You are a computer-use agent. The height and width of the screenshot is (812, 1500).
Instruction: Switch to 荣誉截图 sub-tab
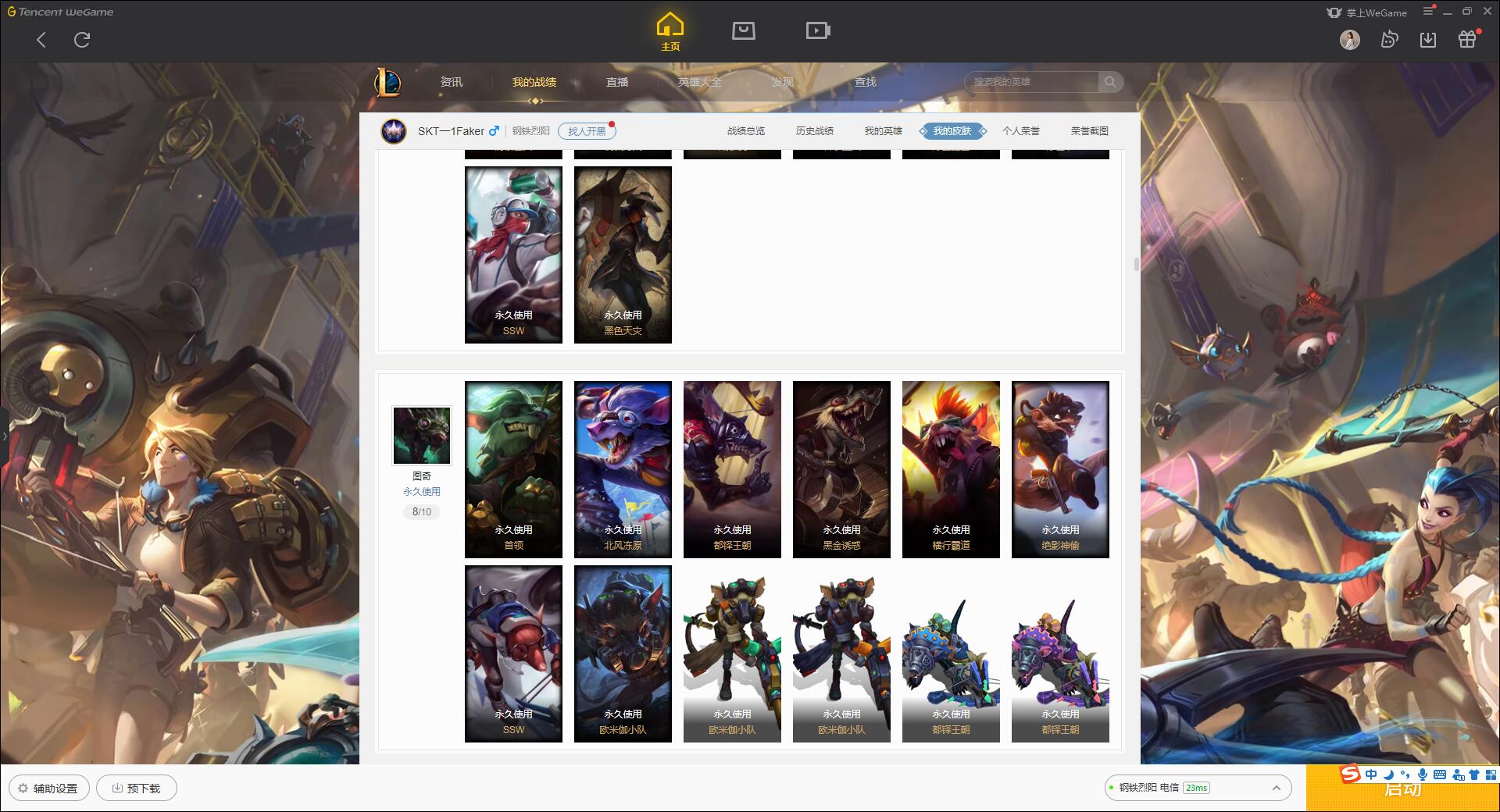[1090, 131]
